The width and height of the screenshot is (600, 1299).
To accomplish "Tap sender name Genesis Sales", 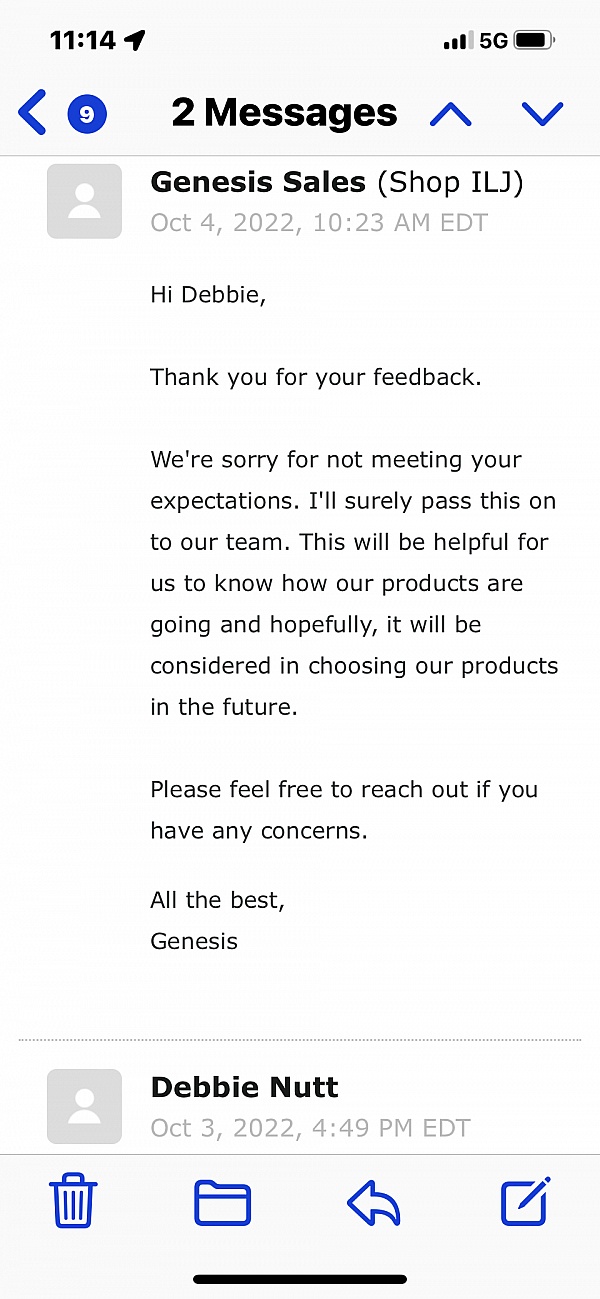I will click(259, 182).
